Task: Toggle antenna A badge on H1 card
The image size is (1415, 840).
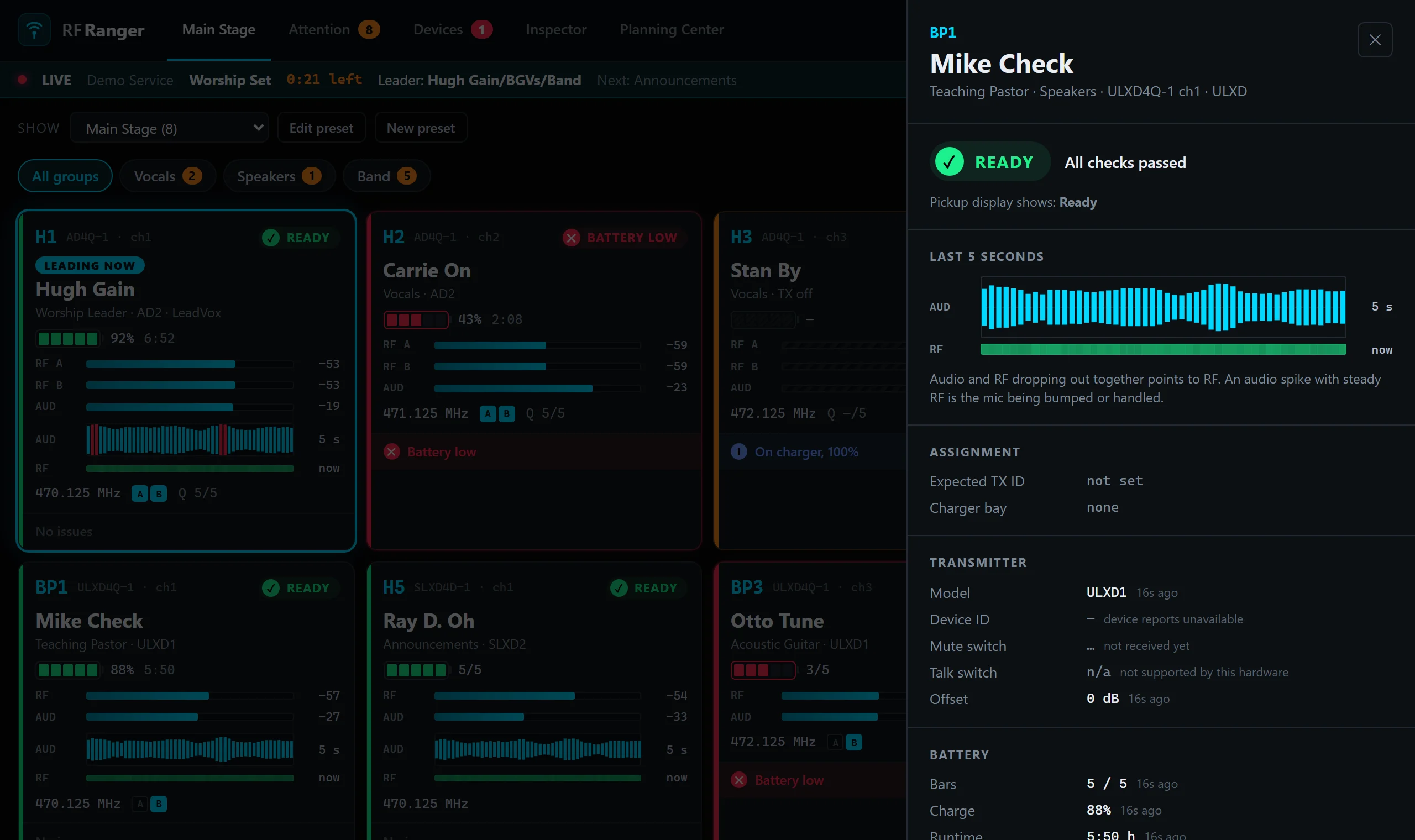Action: [140, 494]
